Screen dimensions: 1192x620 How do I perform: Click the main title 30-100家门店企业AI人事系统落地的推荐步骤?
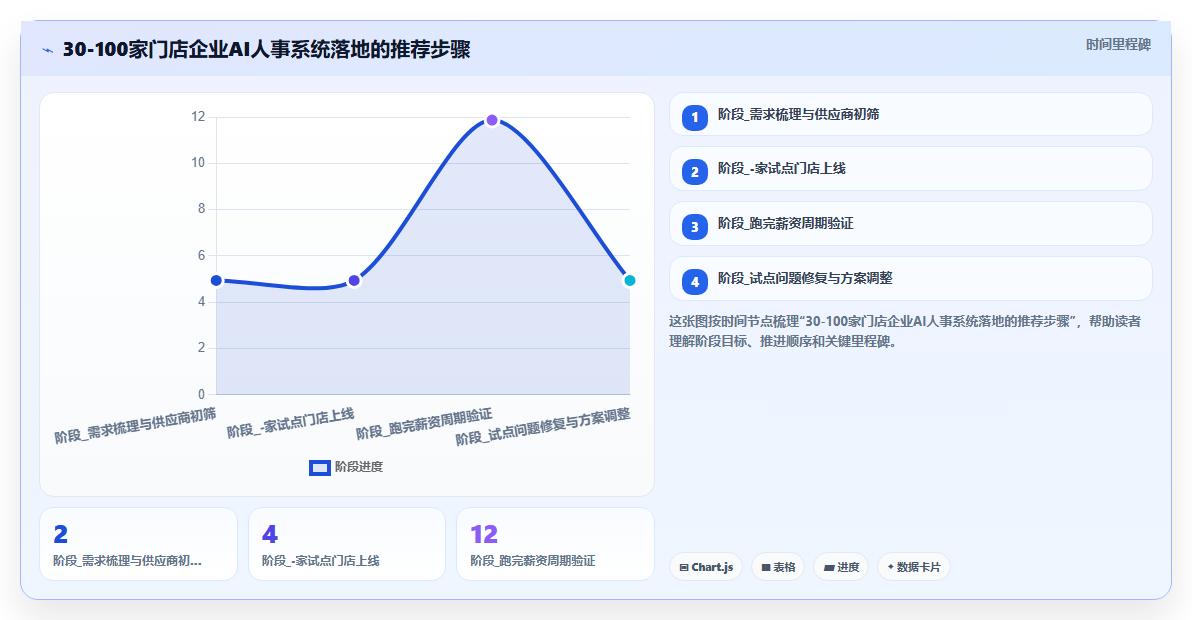[x=266, y=49]
